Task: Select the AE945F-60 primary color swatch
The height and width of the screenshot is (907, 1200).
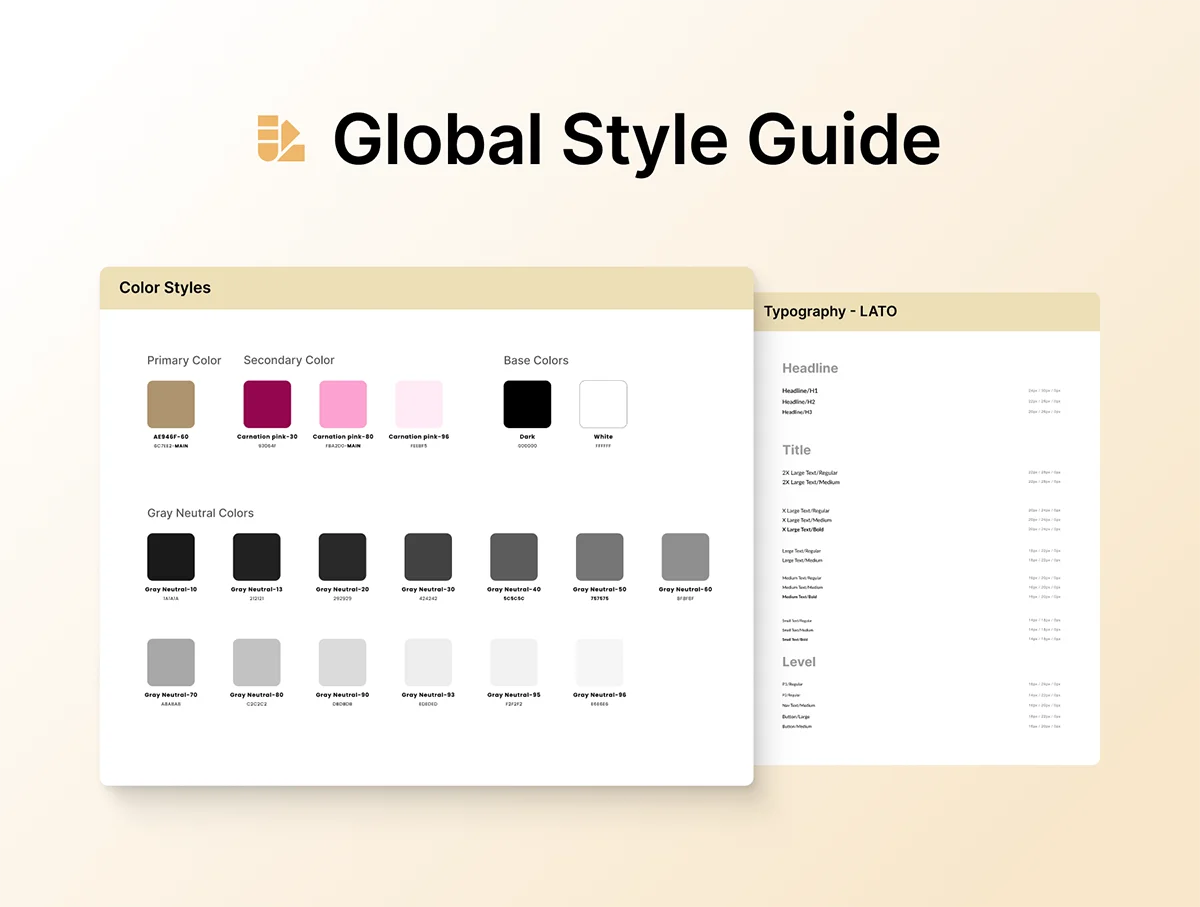Action: pos(171,404)
